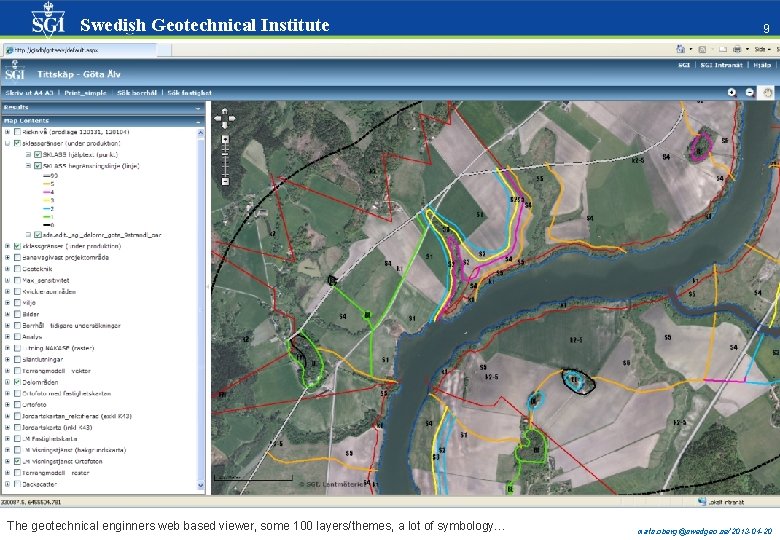Click the plus button atop zoom slider
Viewport: 780px width, 540px height.
tap(225, 139)
